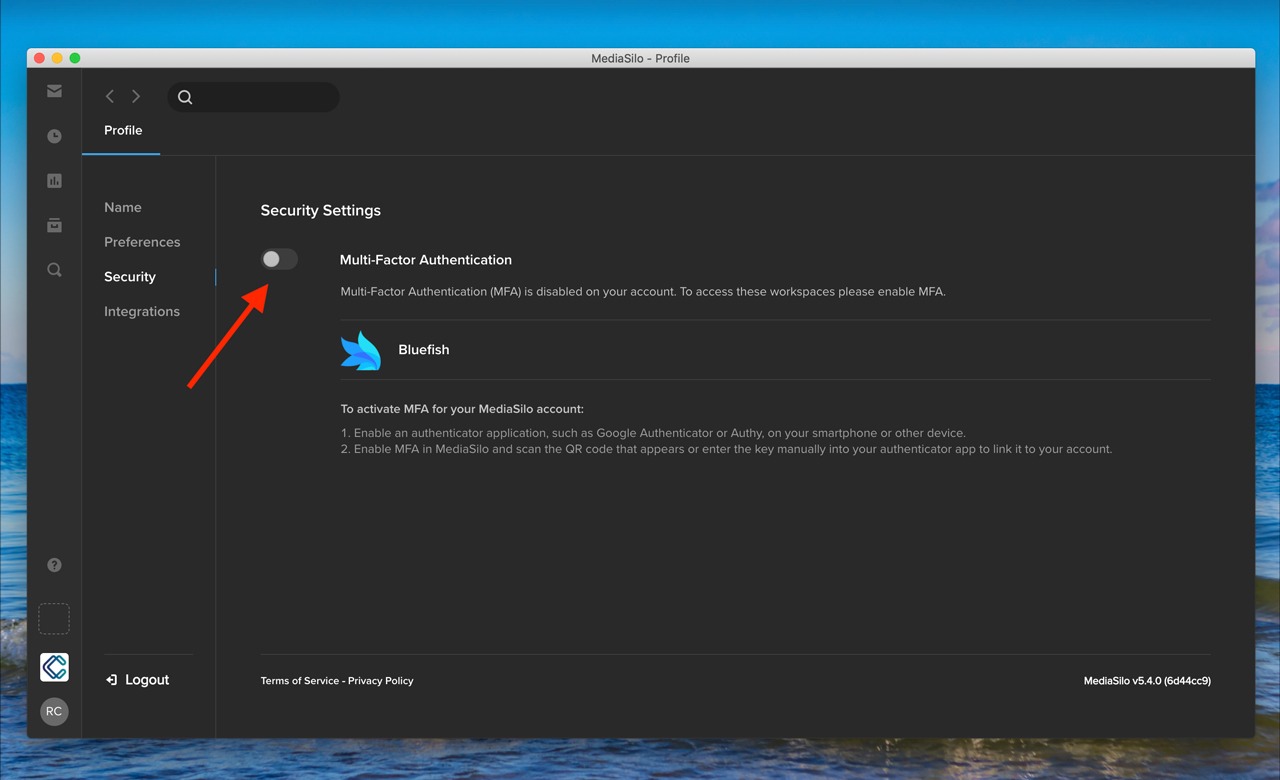The image size is (1280, 780).
Task: Click the search field at top
Action: 253,97
